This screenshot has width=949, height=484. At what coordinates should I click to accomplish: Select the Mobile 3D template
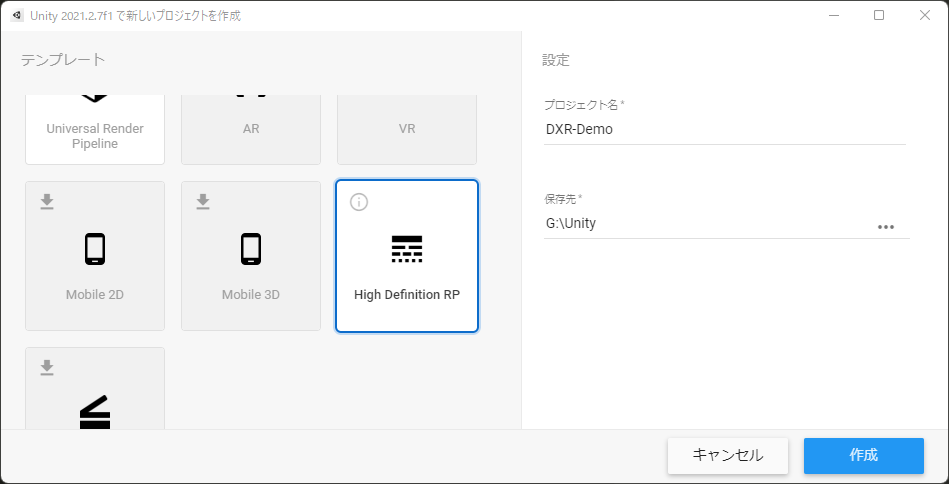pyautogui.click(x=251, y=256)
